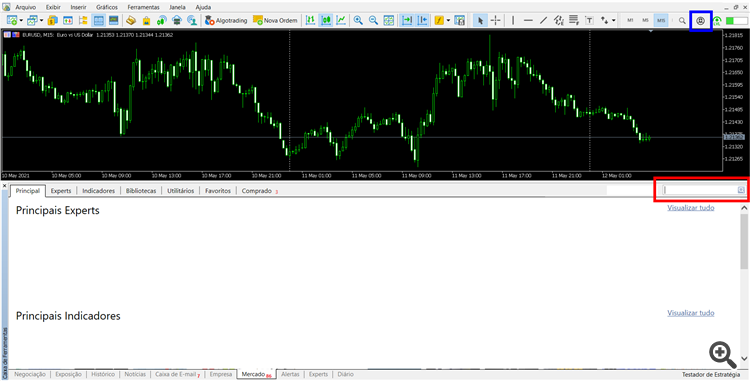Select the trendline drawing tool
The height and width of the screenshot is (381, 750).
point(543,21)
